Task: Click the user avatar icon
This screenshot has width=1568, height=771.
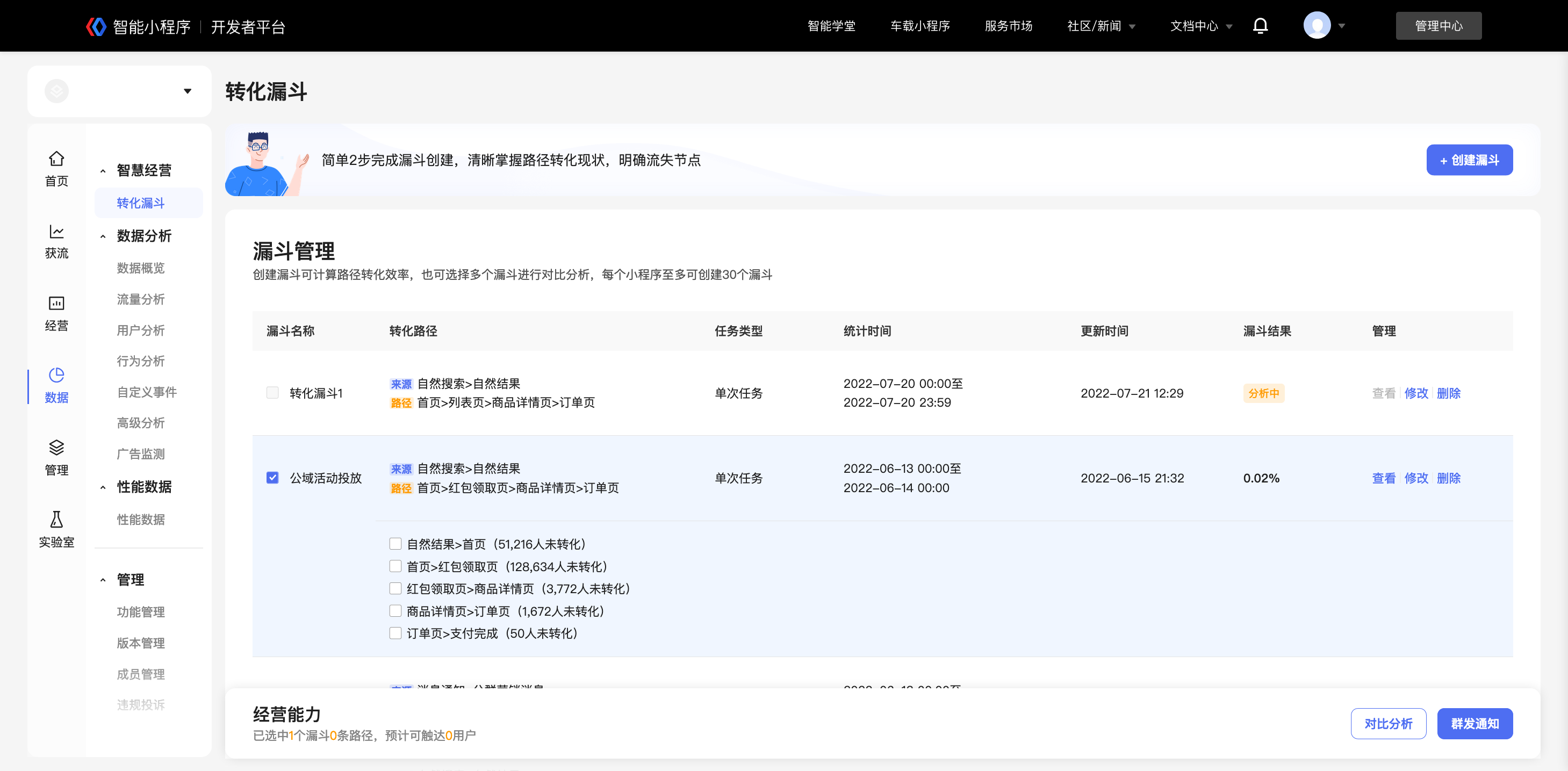Action: click(1317, 26)
